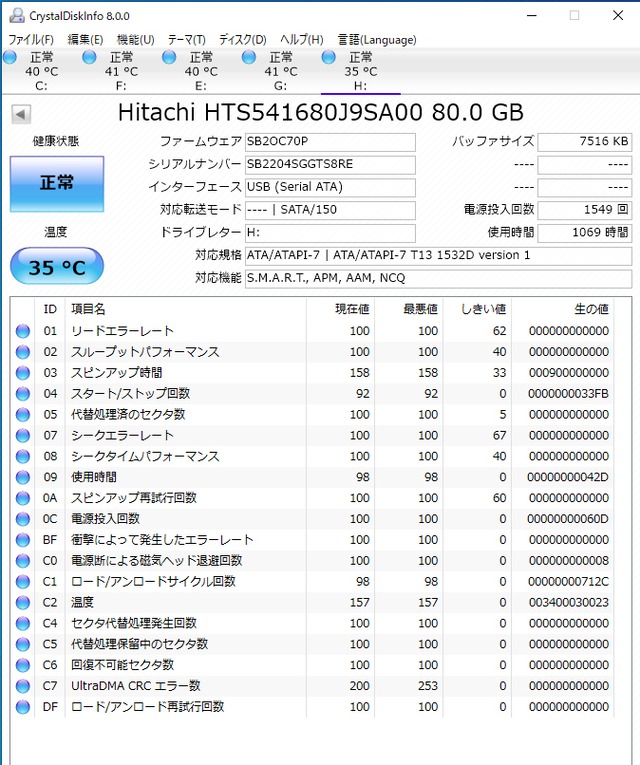This screenshot has height=765, width=640.
Task: Click raw value 003400030023 in 温度 row
Action: click(569, 603)
